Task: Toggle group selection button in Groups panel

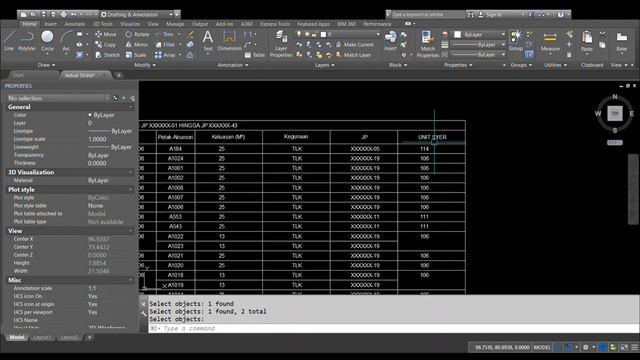Action: (x=529, y=54)
